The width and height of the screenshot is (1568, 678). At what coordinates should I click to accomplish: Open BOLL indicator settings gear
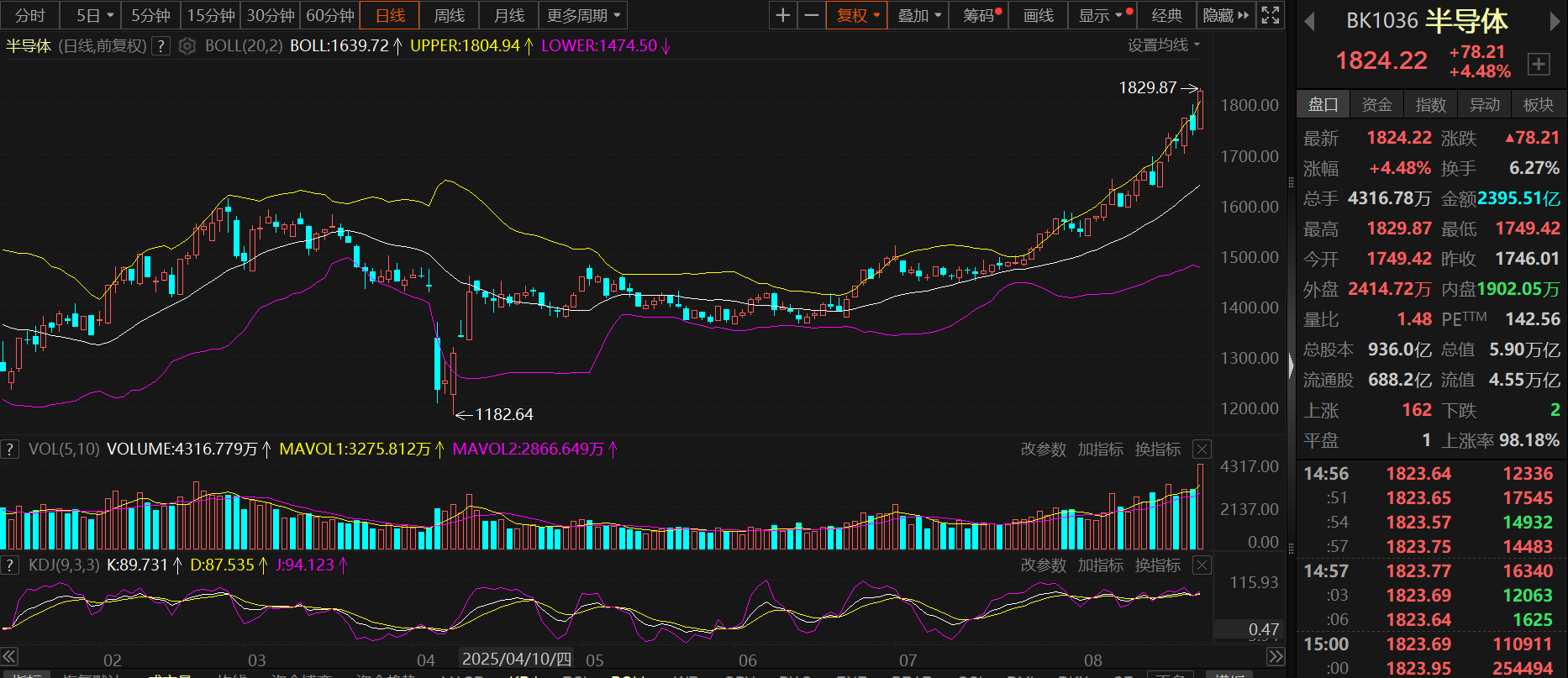click(187, 46)
